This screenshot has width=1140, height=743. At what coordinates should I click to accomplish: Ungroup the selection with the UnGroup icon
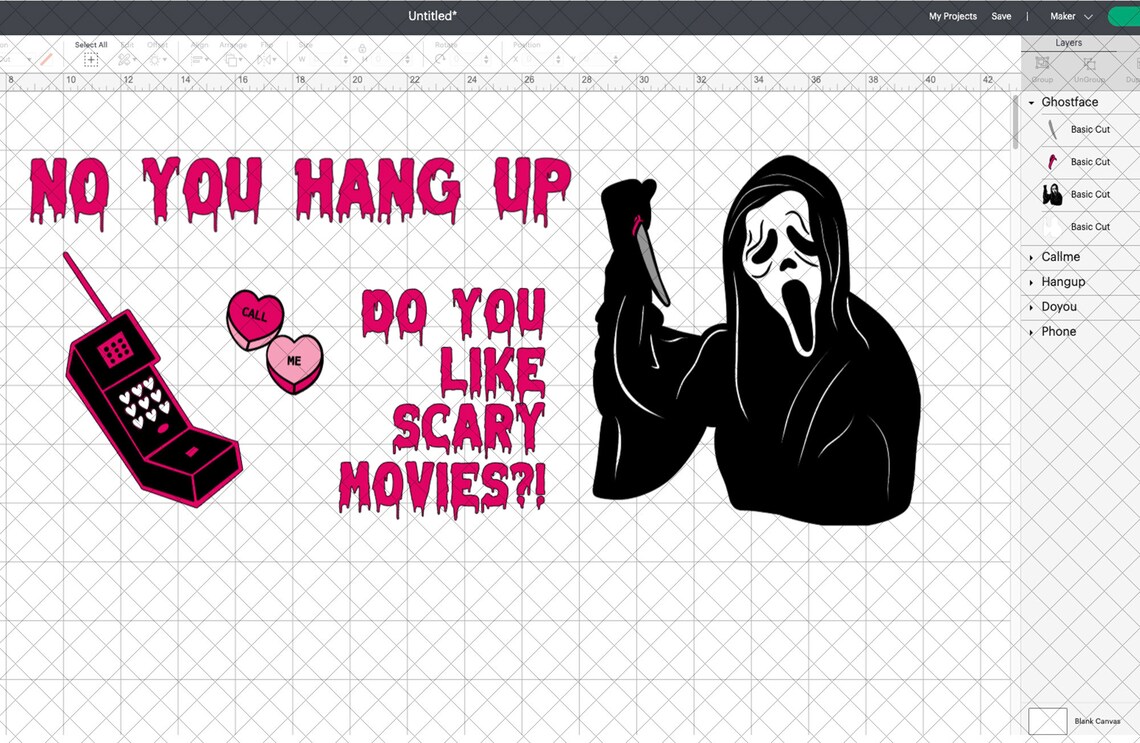tap(1090, 64)
